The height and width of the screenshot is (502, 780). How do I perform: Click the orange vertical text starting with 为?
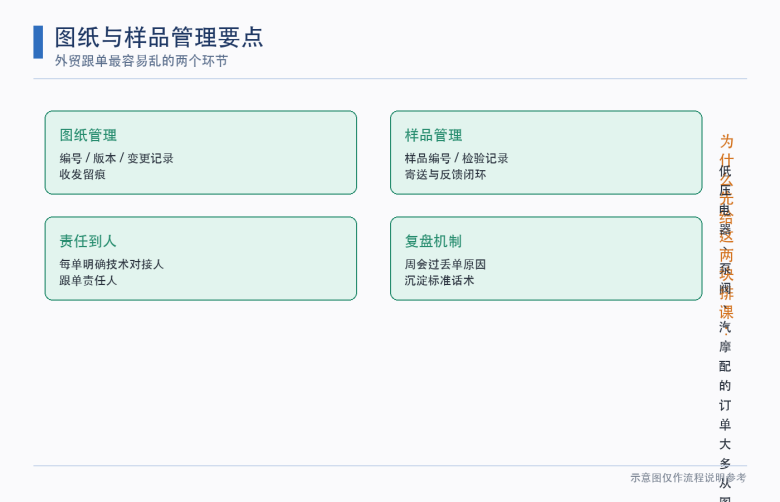pyautogui.click(x=727, y=226)
